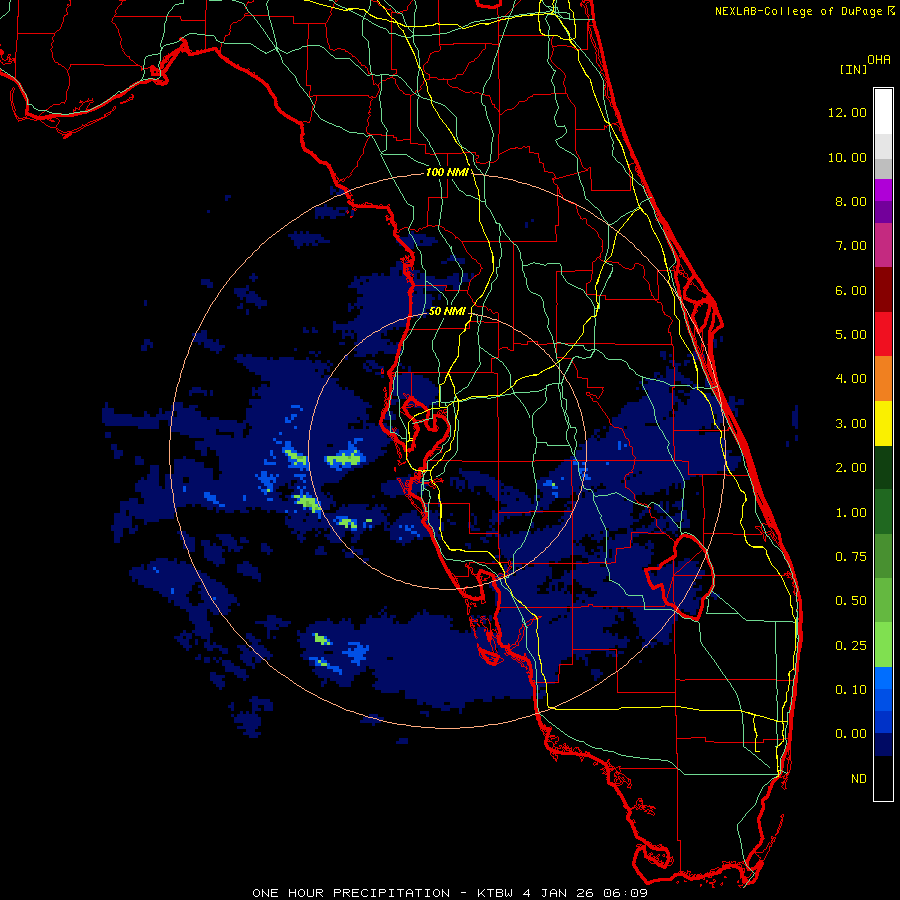Click the 3.00 legend value
This screenshot has height=900, width=900.
(851, 424)
